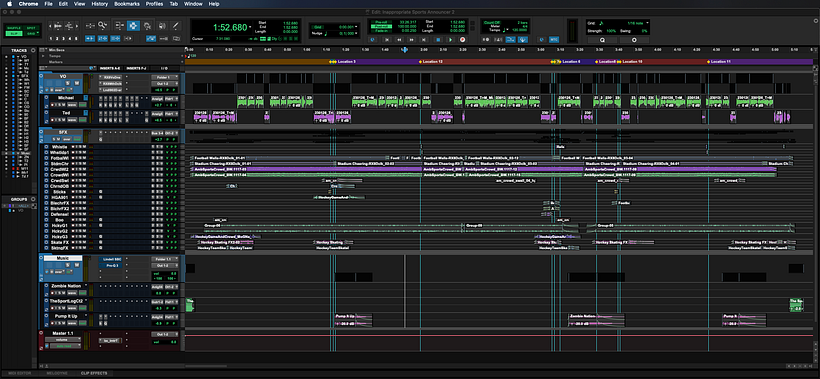820x379 pixels.
Task: Enable Spot edit mode
Action: pos(30,28)
